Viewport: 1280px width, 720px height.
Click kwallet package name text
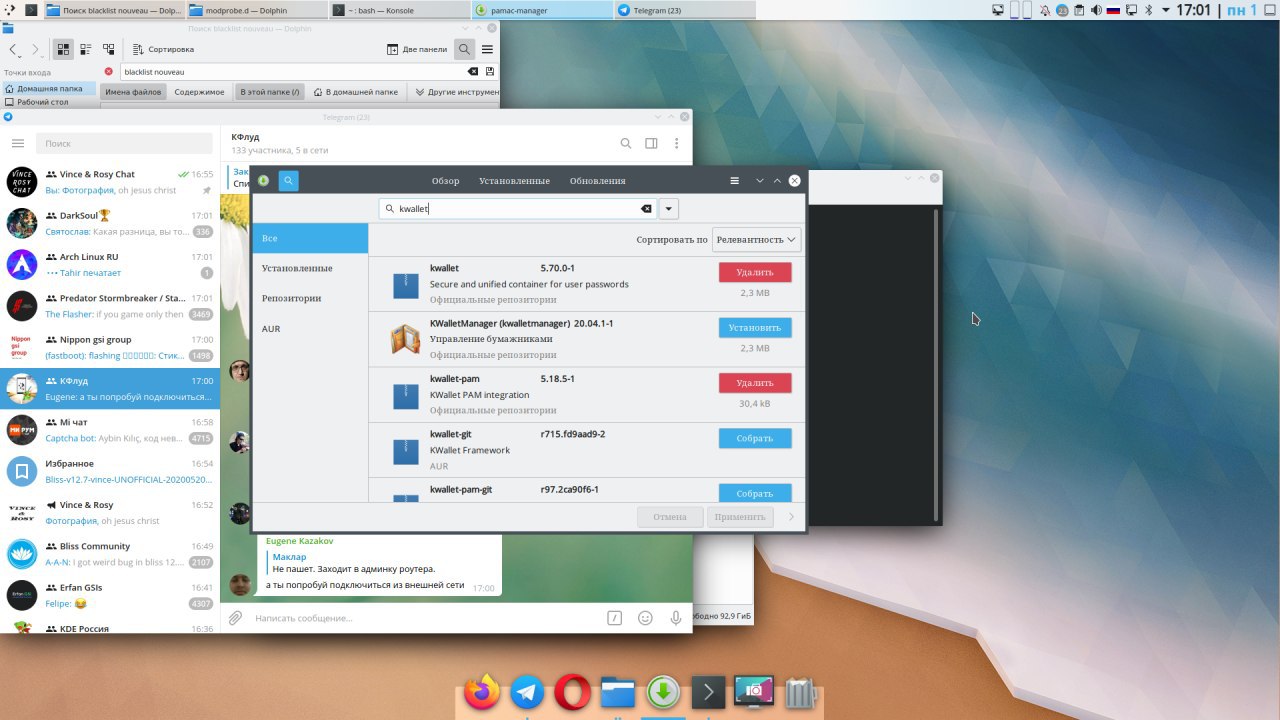pos(444,268)
